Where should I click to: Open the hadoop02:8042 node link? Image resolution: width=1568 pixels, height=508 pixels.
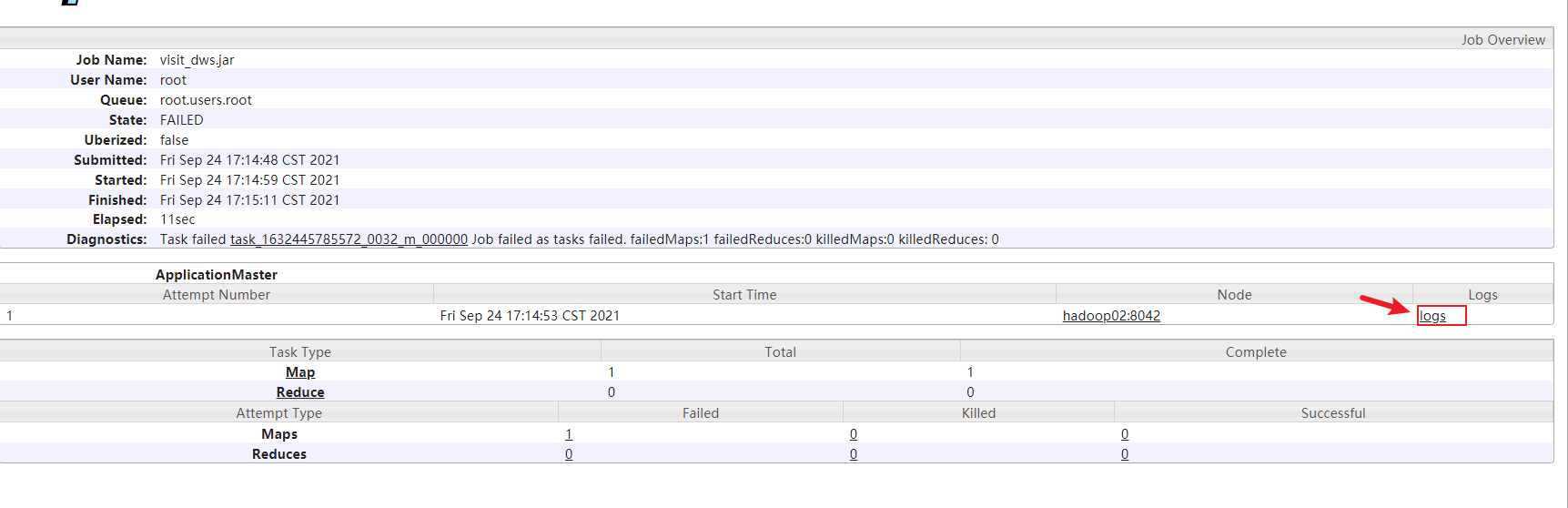(1111, 316)
